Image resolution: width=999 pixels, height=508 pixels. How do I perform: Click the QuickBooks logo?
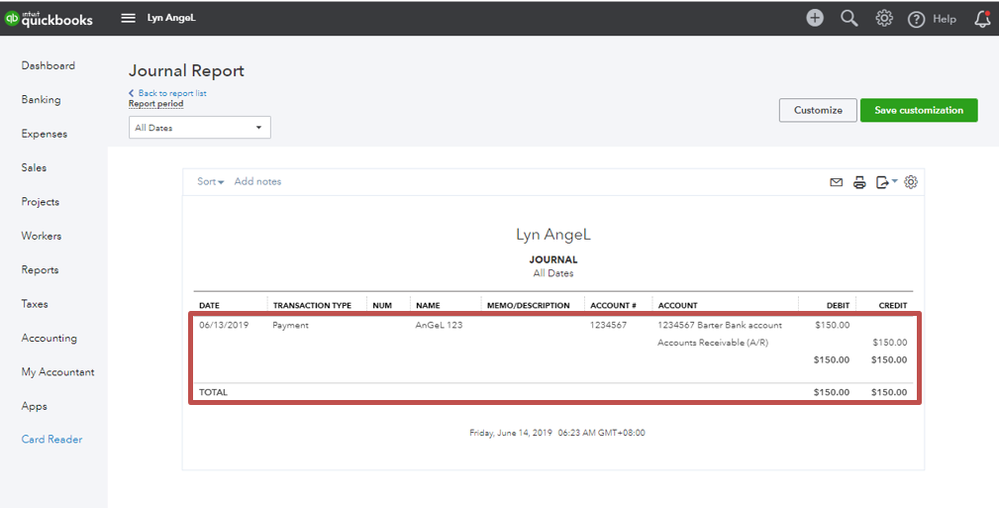click(x=48, y=19)
